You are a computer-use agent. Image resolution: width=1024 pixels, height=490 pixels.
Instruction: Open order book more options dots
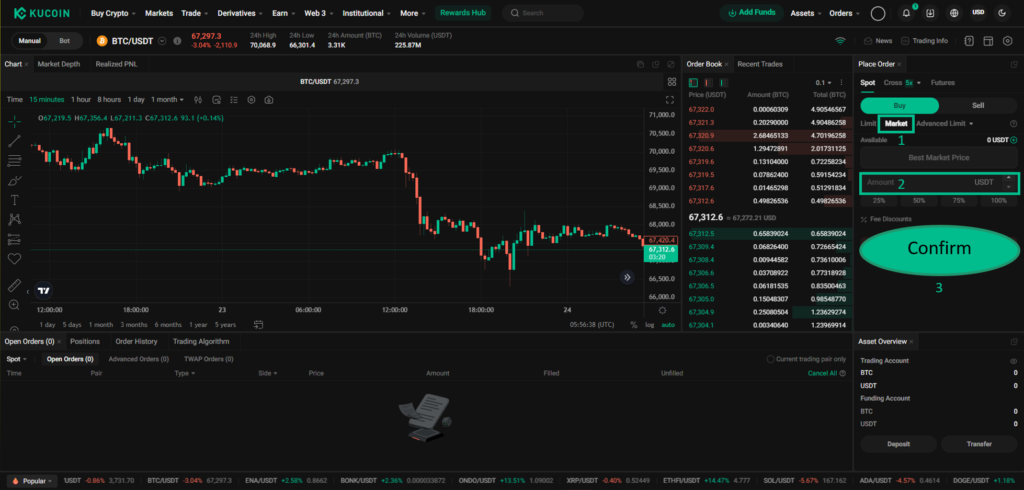coord(842,83)
